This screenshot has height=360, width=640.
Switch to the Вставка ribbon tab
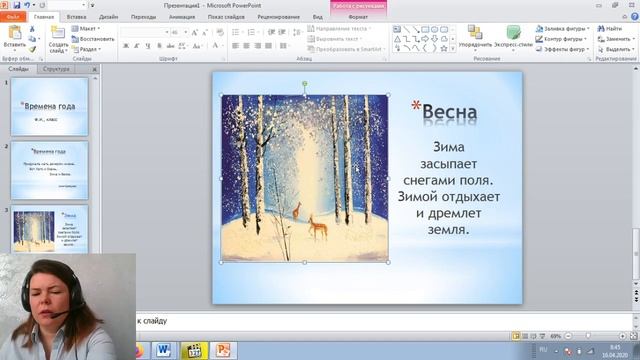pyautogui.click(x=76, y=17)
